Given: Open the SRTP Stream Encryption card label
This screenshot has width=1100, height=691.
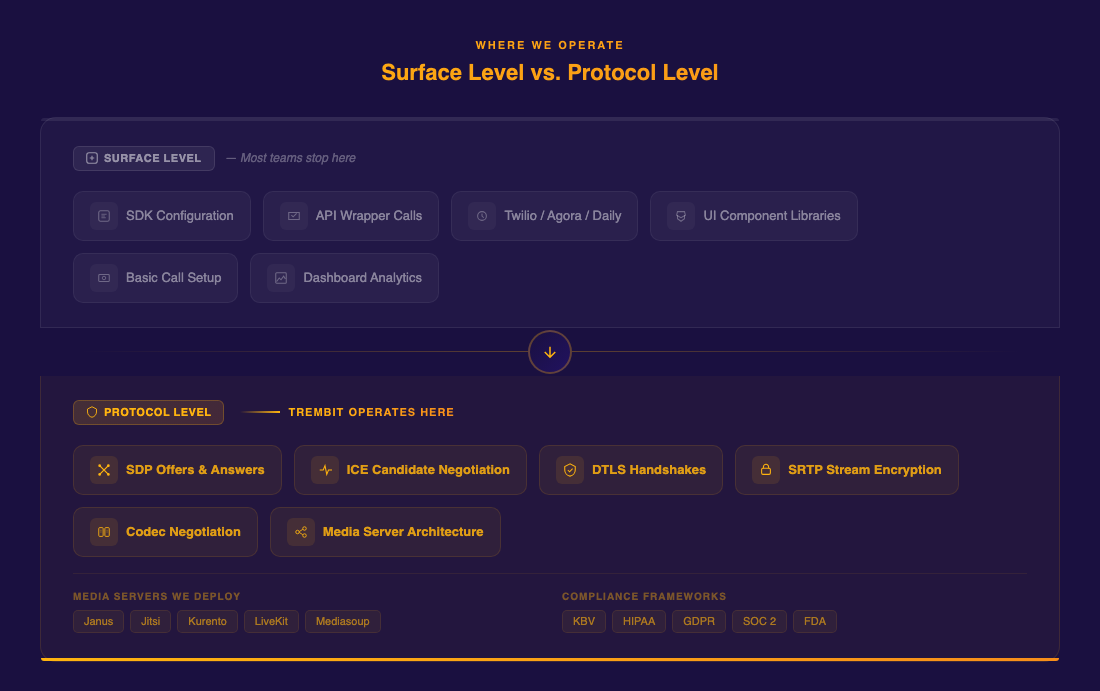Looking at the screenshot, I should 864,470.
